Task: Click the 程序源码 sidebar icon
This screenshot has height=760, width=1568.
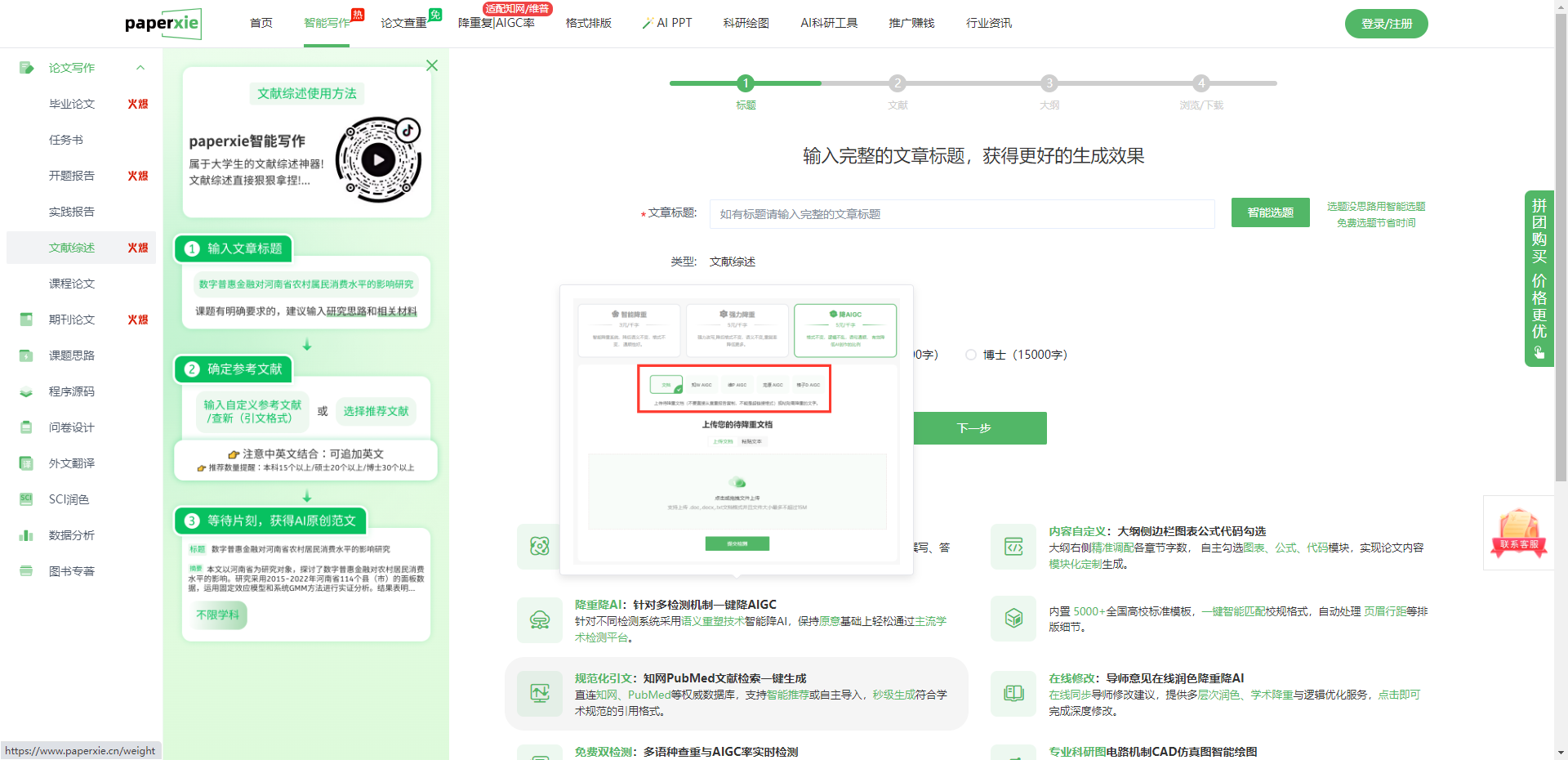Action: coord(26,391)
